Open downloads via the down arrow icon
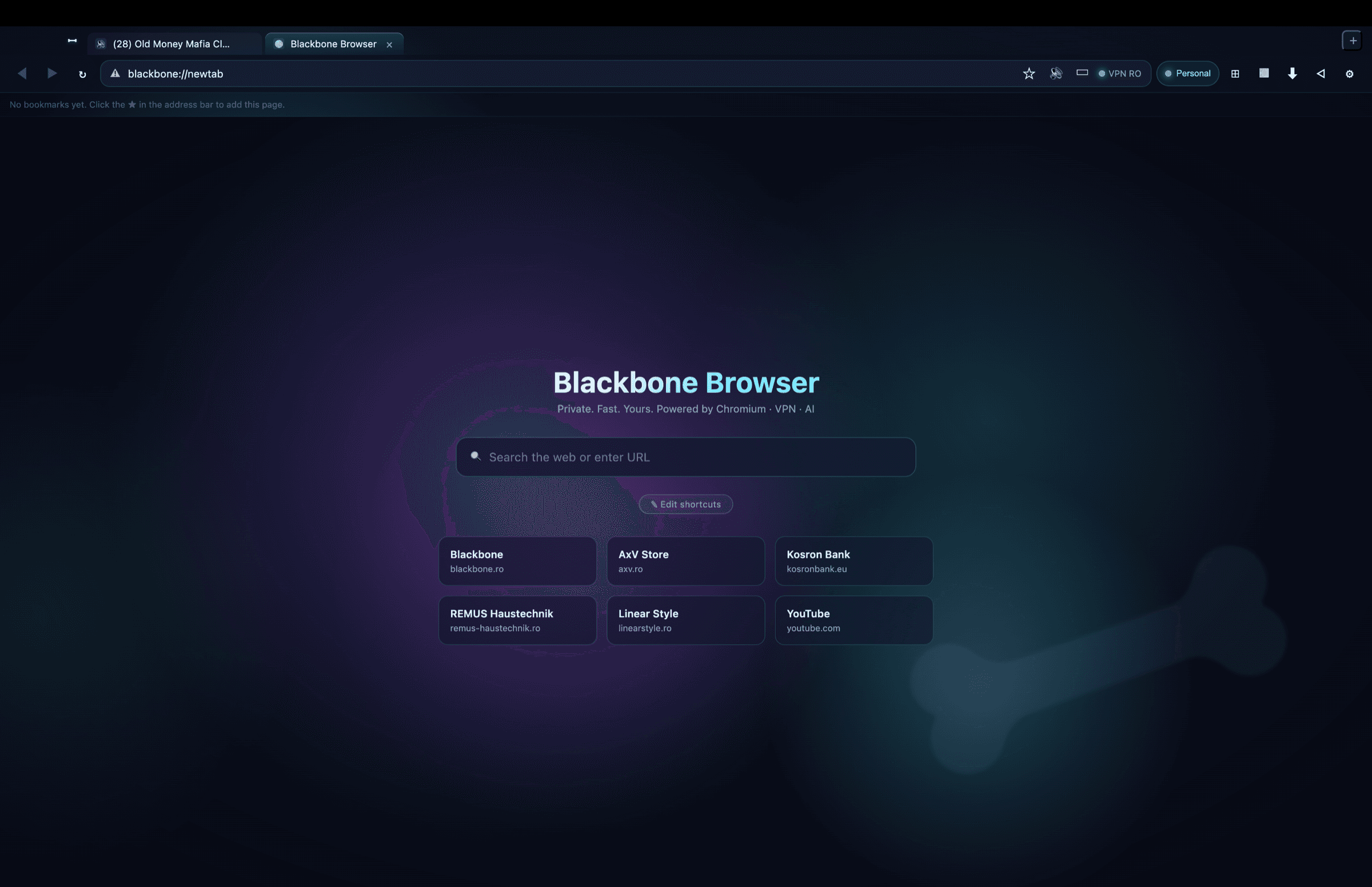The image size is (1372, 887). coord(1293,73)
